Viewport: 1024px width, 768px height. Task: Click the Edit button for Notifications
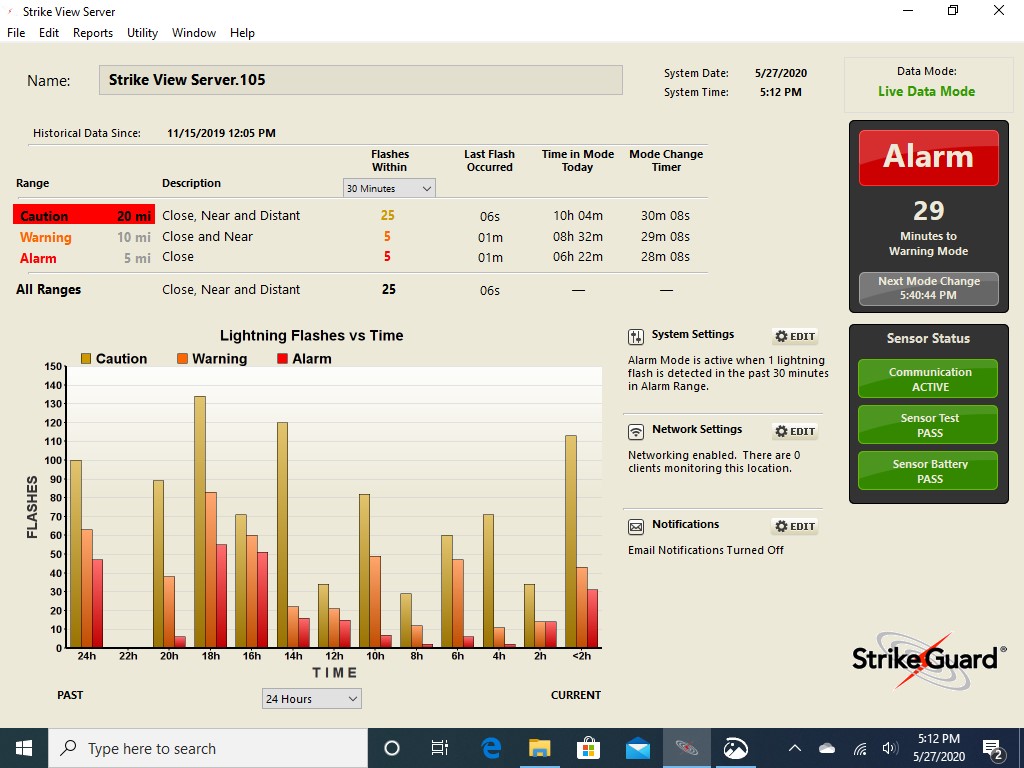[x=795, y=527]
